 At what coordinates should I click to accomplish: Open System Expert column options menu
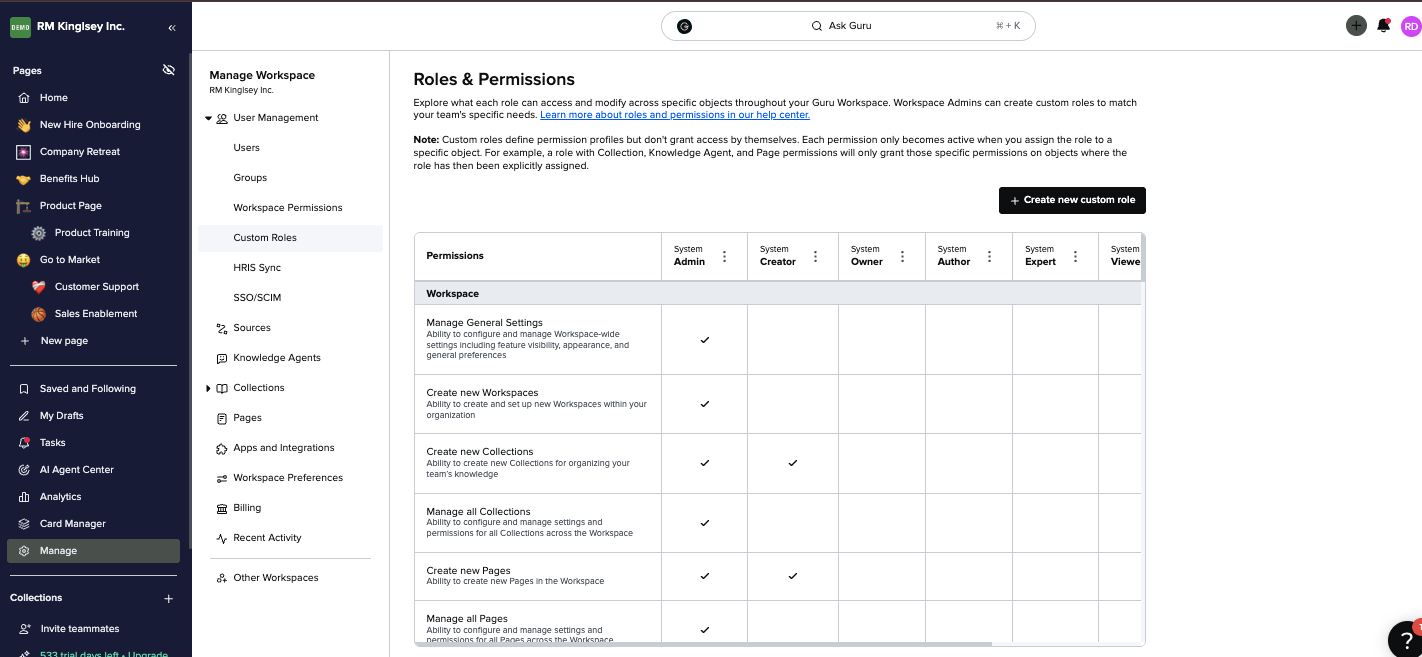[1076, 256]
